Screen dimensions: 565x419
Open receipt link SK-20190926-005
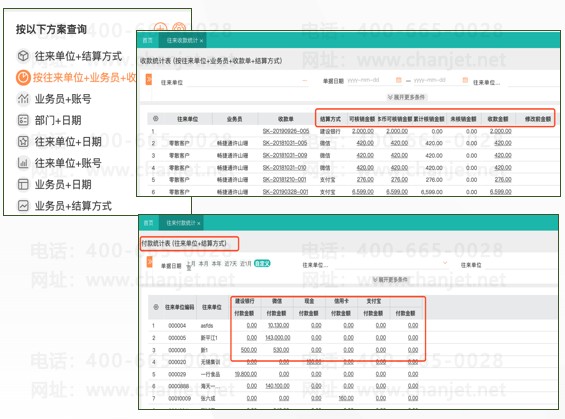286,131
